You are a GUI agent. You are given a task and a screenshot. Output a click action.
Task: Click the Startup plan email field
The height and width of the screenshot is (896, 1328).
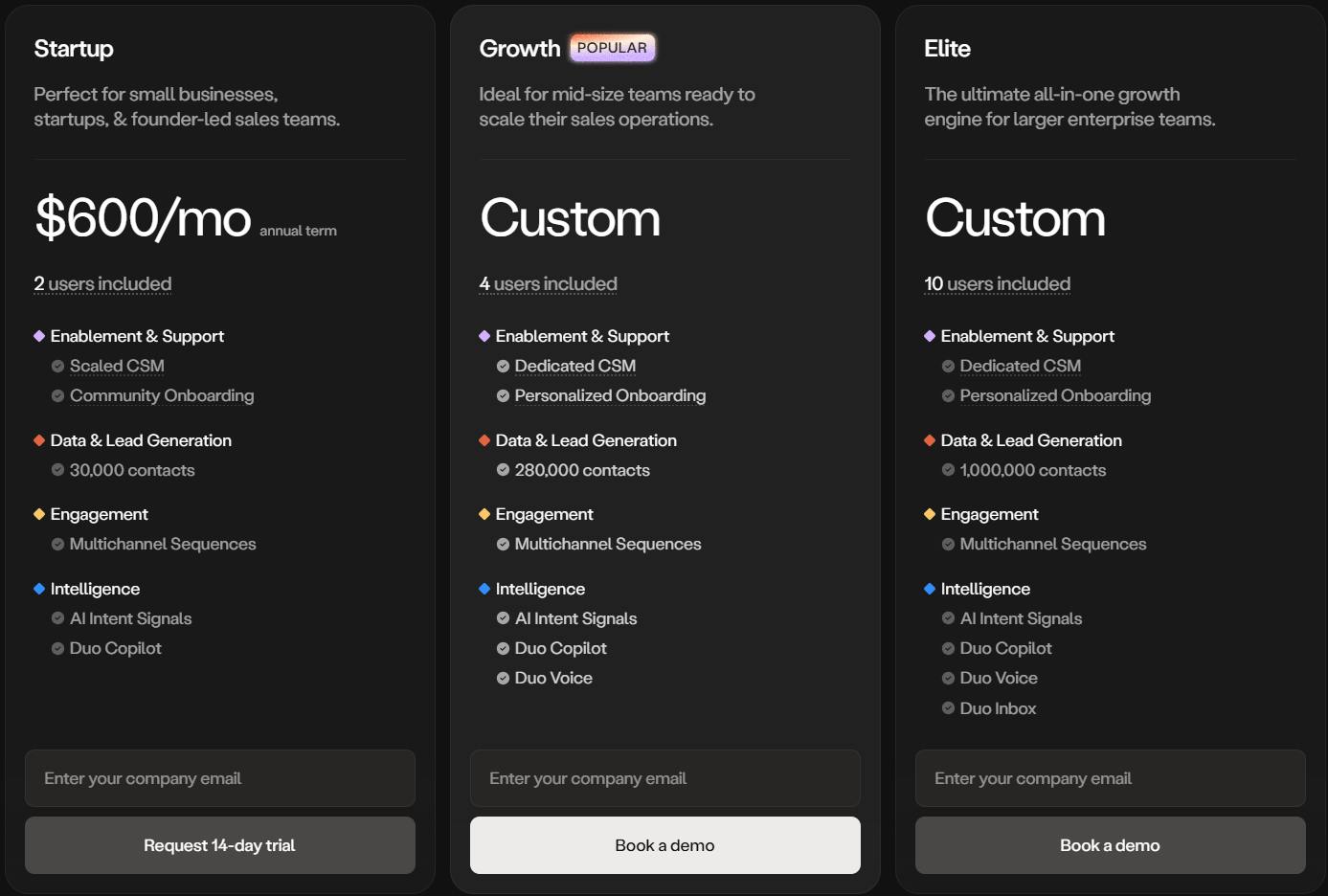219,778
